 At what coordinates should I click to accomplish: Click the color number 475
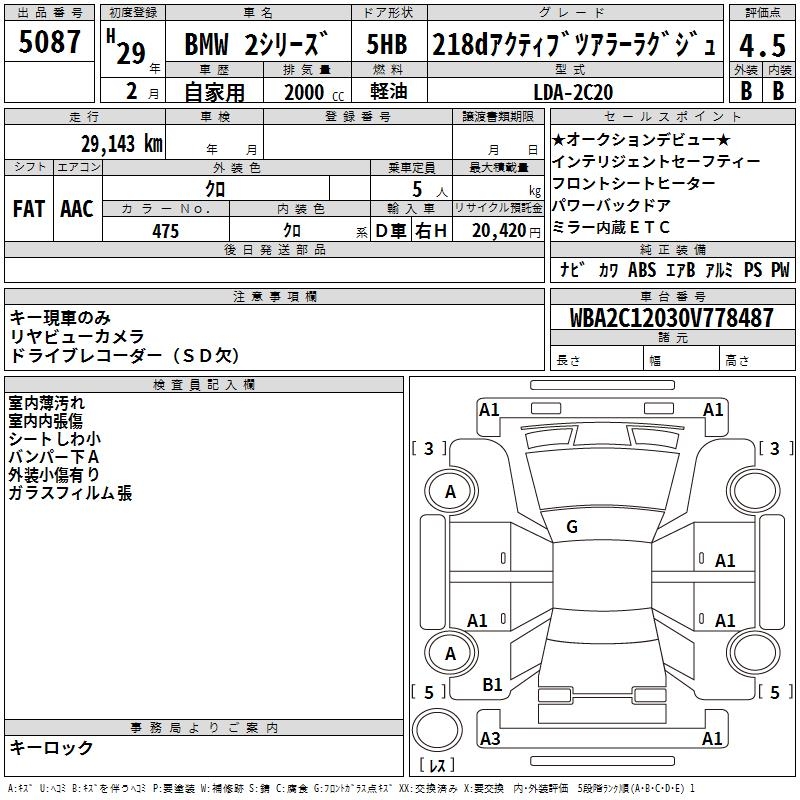point(165,231)
